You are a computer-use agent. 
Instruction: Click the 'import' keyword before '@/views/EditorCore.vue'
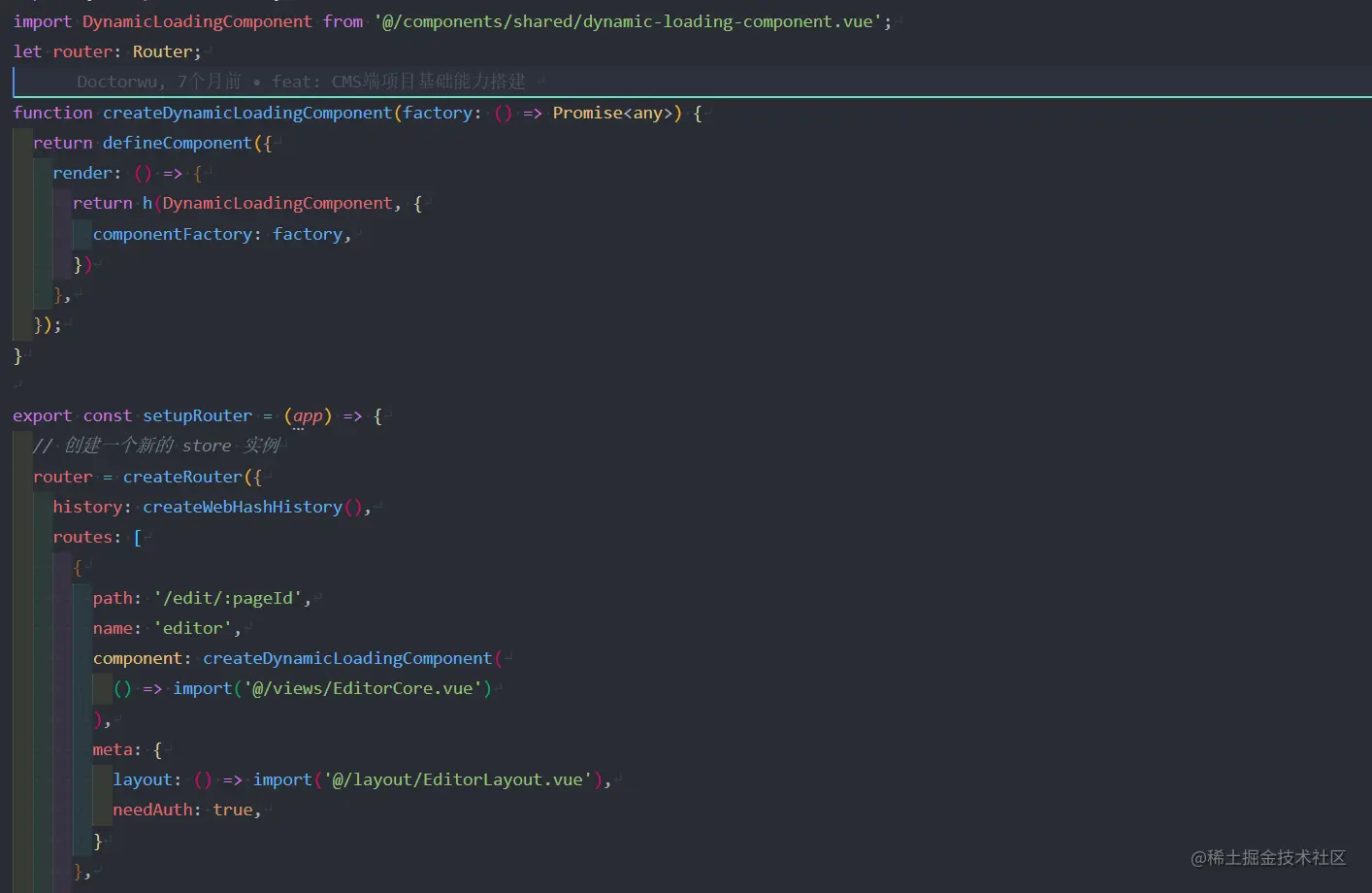(x=203, y=688)
